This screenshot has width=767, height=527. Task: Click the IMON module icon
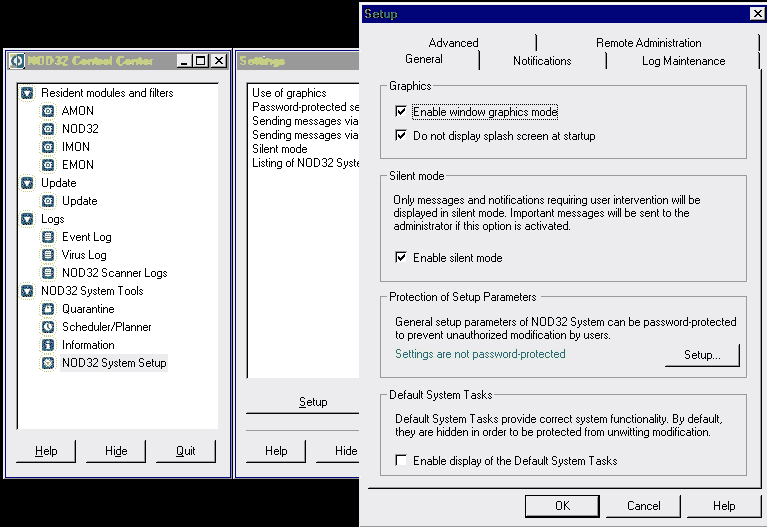pyautogui.click(x=48, y=147)
